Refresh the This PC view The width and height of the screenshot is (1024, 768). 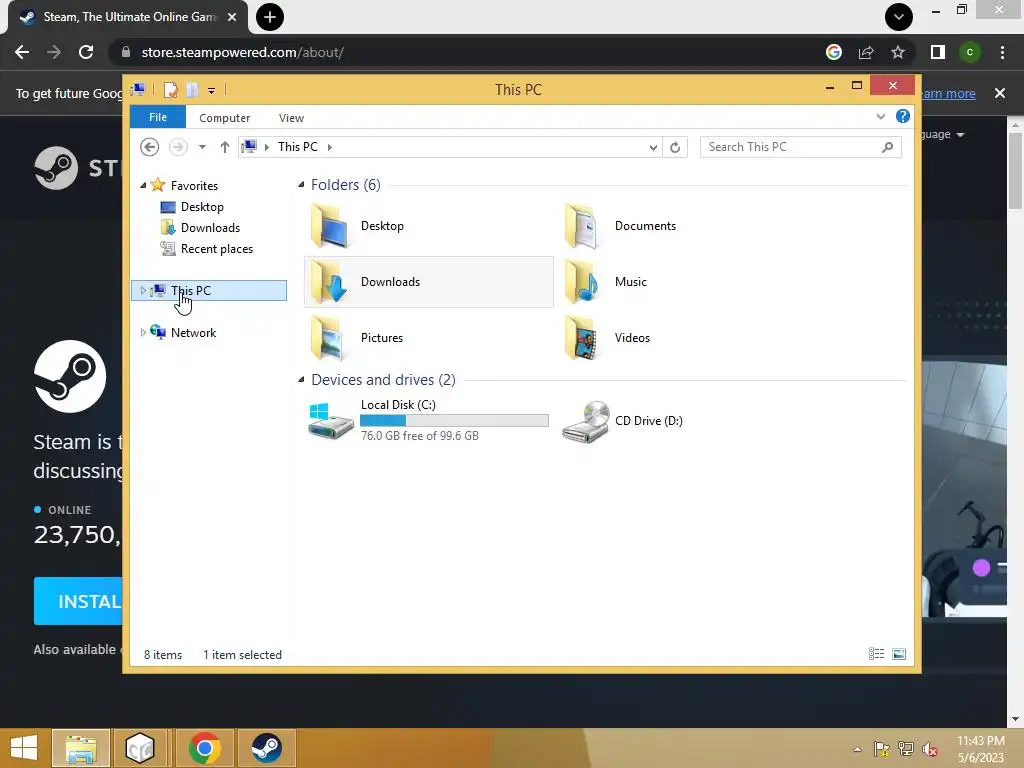[675, 147]
